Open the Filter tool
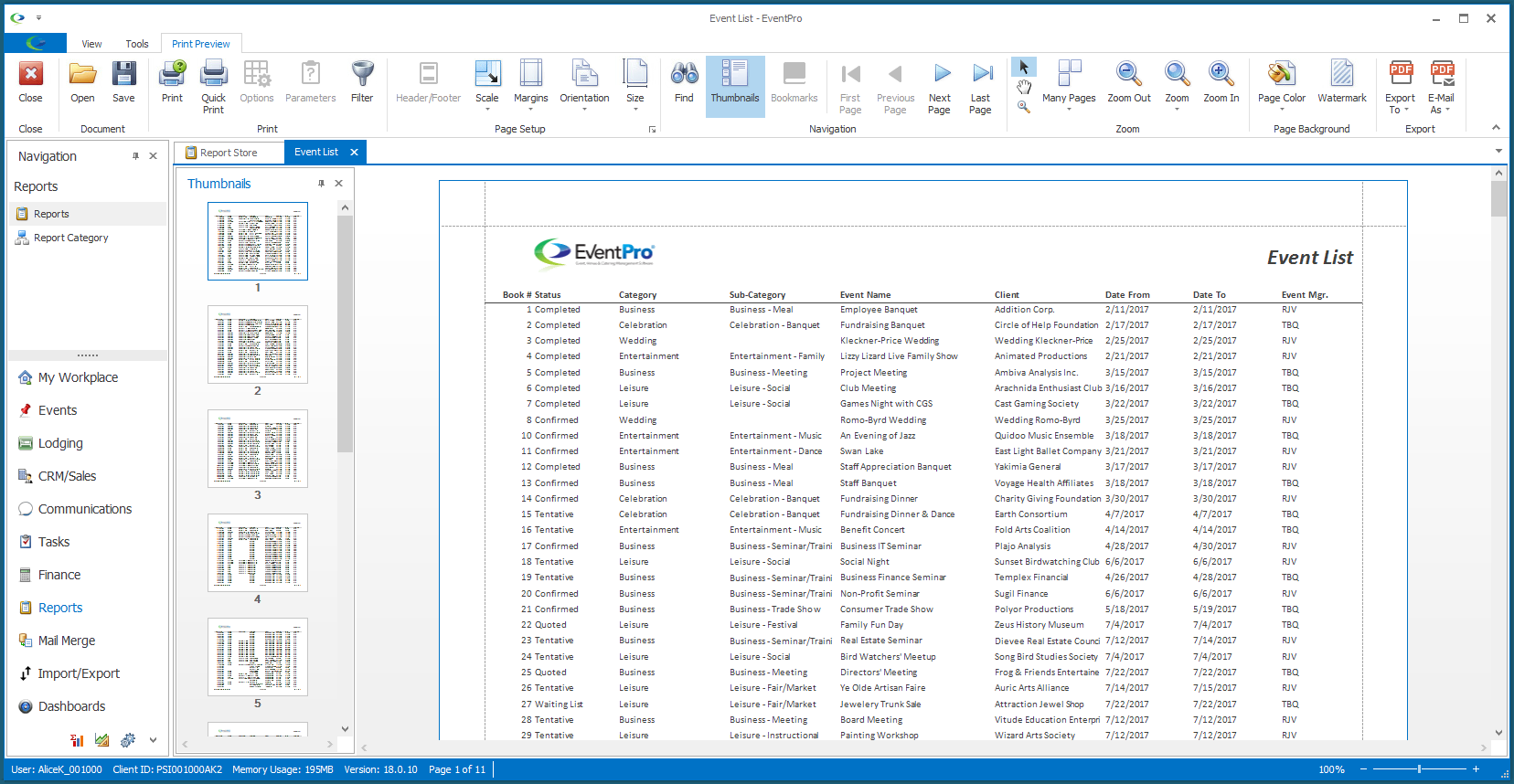 point(362,82)
